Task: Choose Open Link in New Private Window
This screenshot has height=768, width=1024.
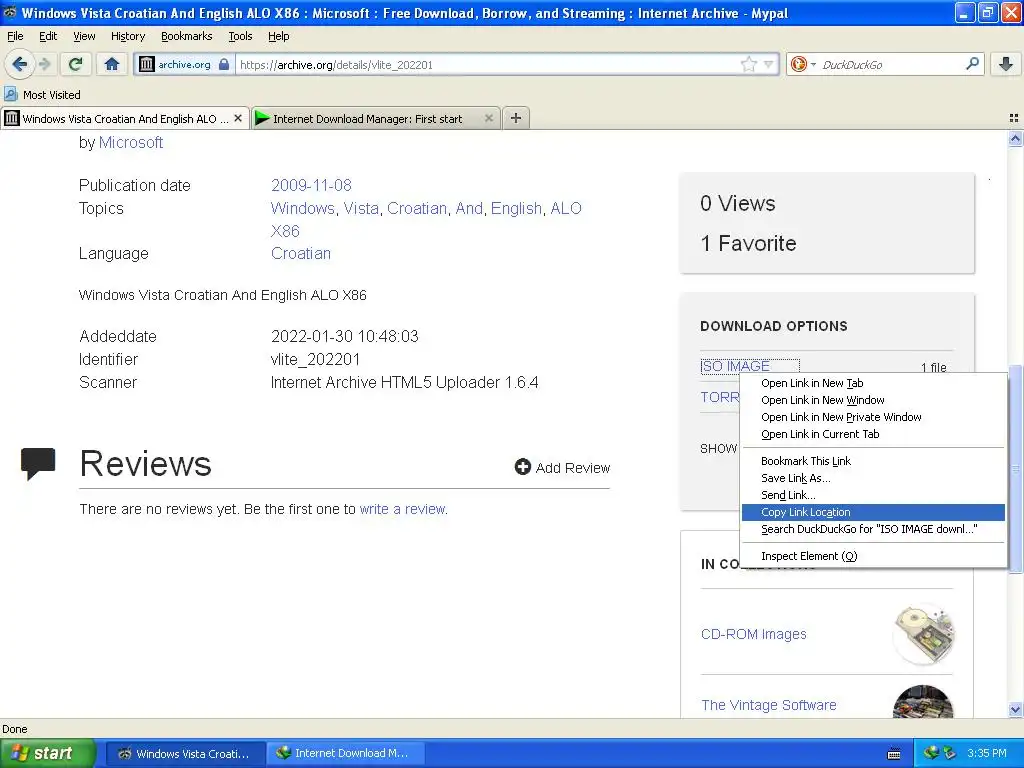Action: point(873,417)
